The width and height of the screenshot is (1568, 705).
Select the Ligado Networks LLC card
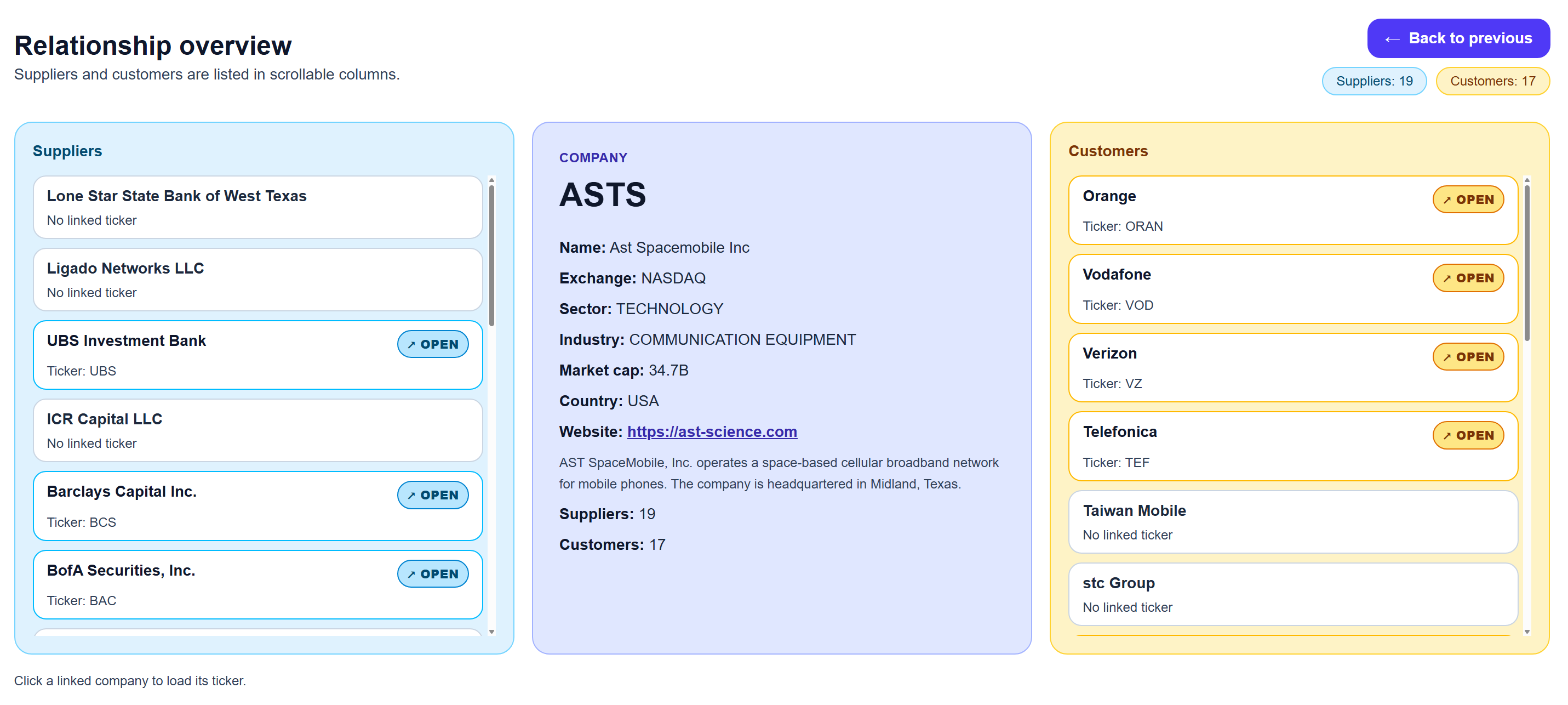[257, 280]
